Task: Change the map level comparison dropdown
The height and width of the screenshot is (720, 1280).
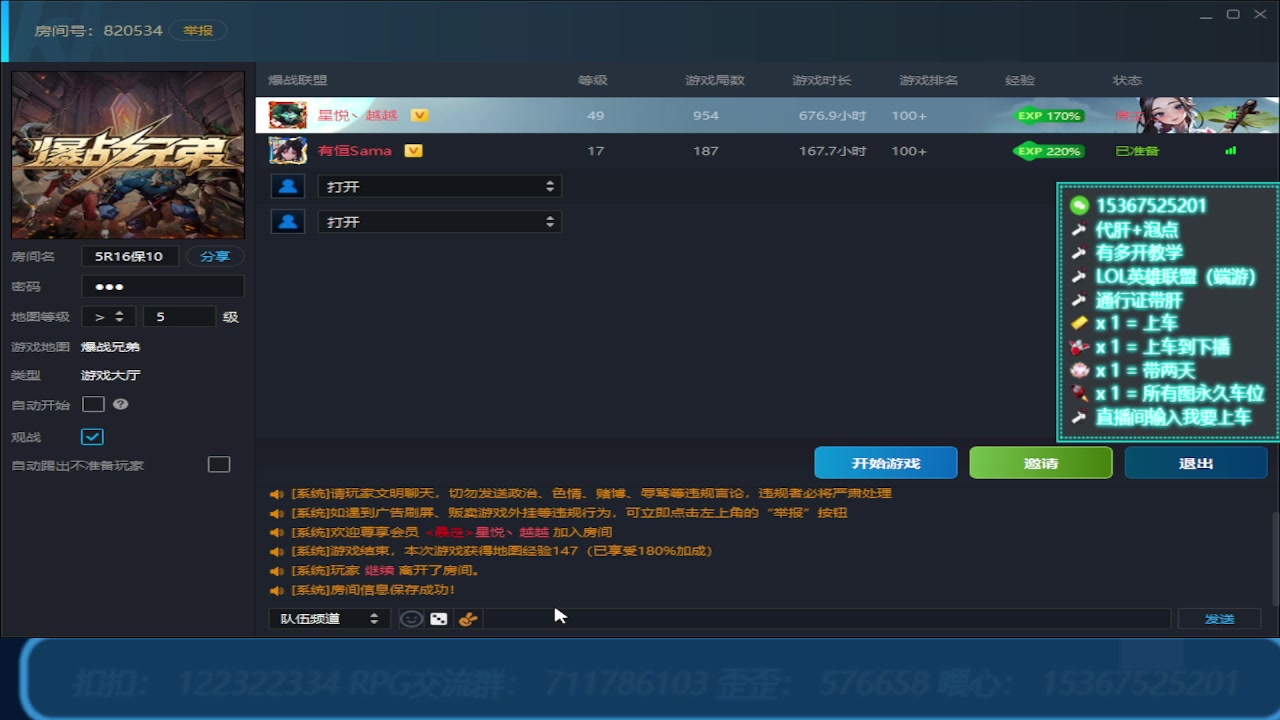Action: pyautogui.click(x=109, y=317)
